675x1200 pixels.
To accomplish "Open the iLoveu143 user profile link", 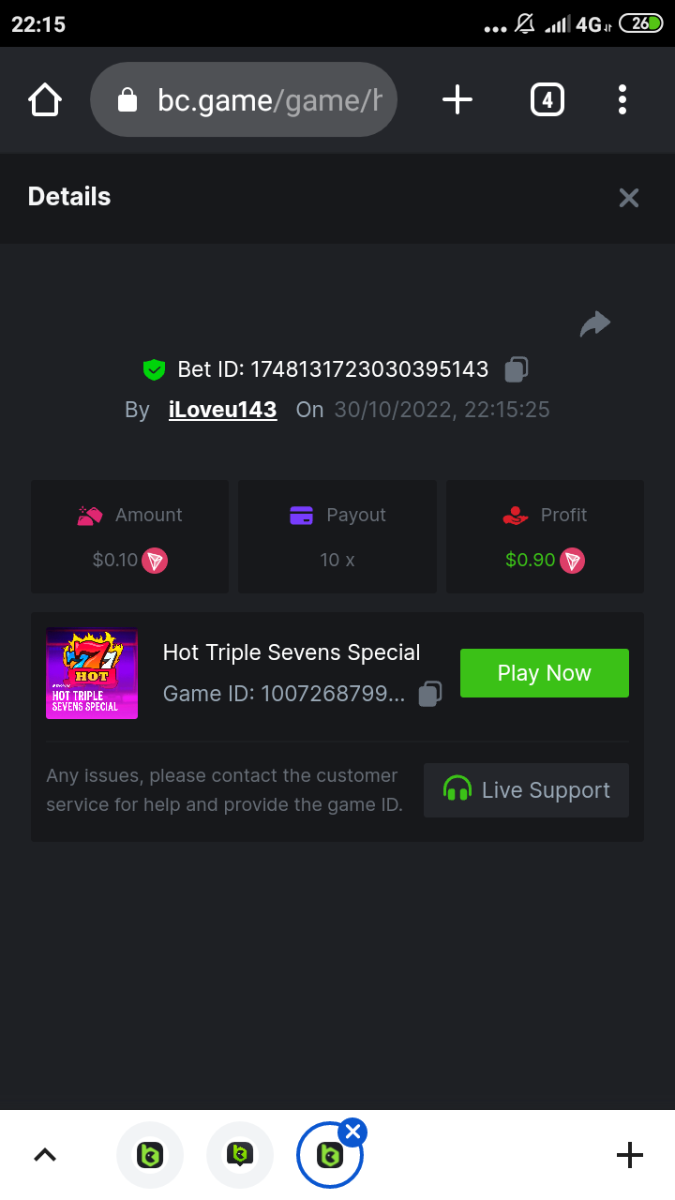I will [222, 410].
